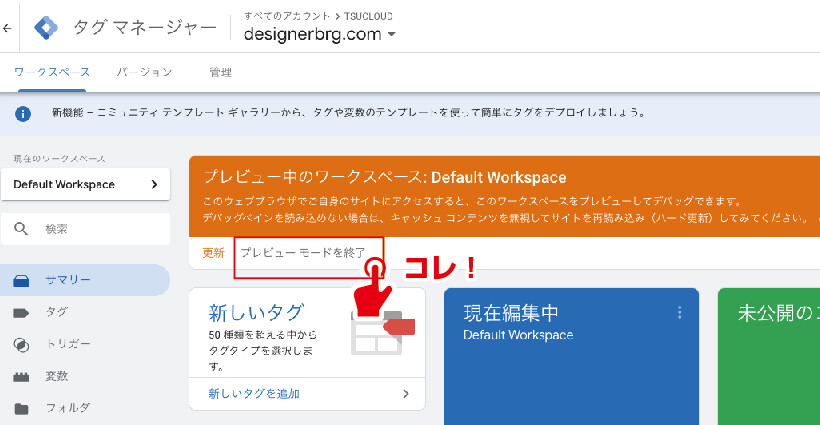This screenshot has width=820, height=425.
Task: Click the back arrow icon
Action: tap(8, 28)
